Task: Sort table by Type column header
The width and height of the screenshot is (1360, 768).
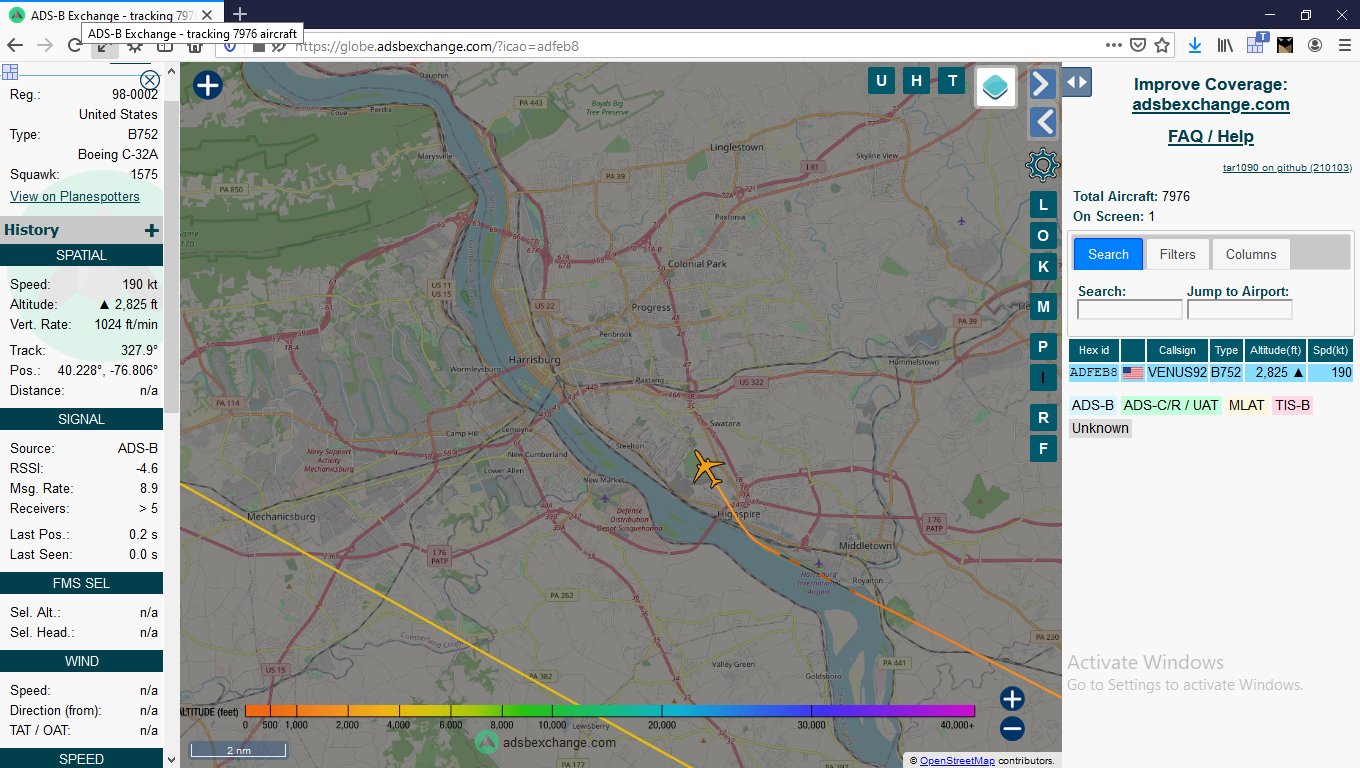Action: (x=1227, y=350)
